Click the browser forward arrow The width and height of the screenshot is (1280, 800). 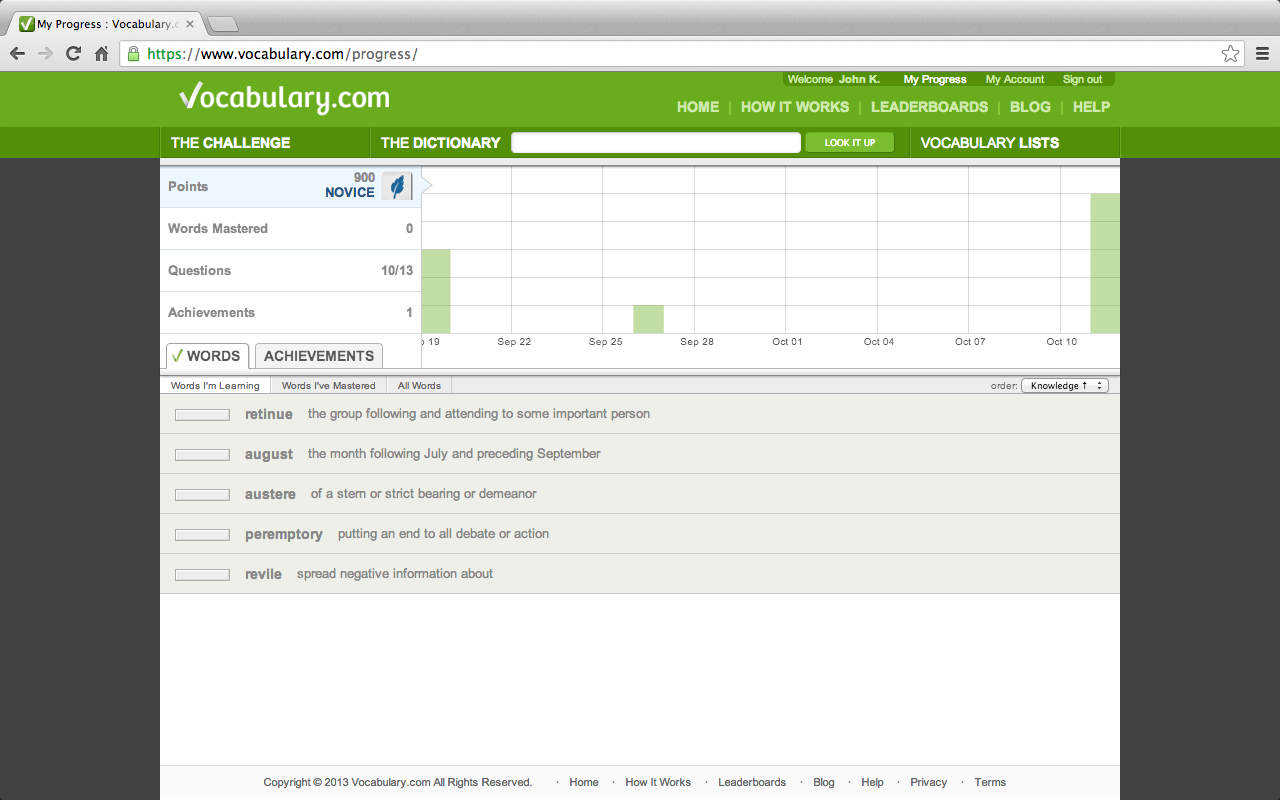(x=45, y=54)
